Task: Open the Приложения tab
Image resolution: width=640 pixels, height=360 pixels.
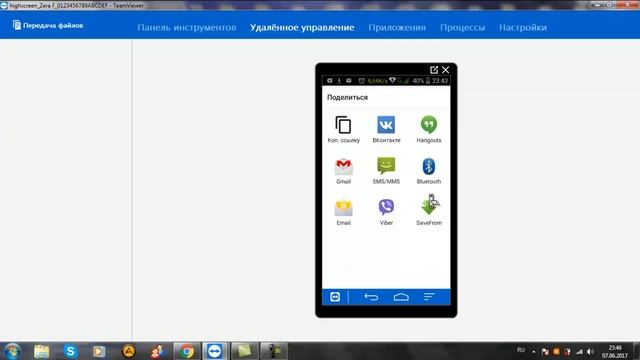Action: click(x=397, y=27)
